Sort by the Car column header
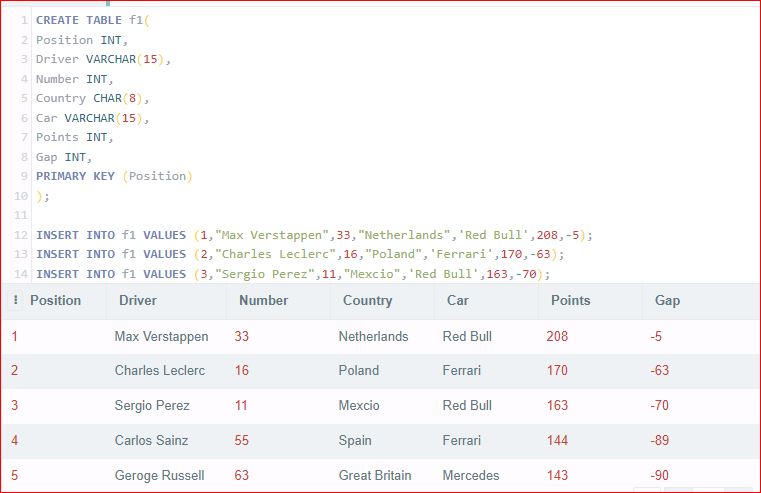Screen dimensions: 761x493 click(x=458, y=300)
